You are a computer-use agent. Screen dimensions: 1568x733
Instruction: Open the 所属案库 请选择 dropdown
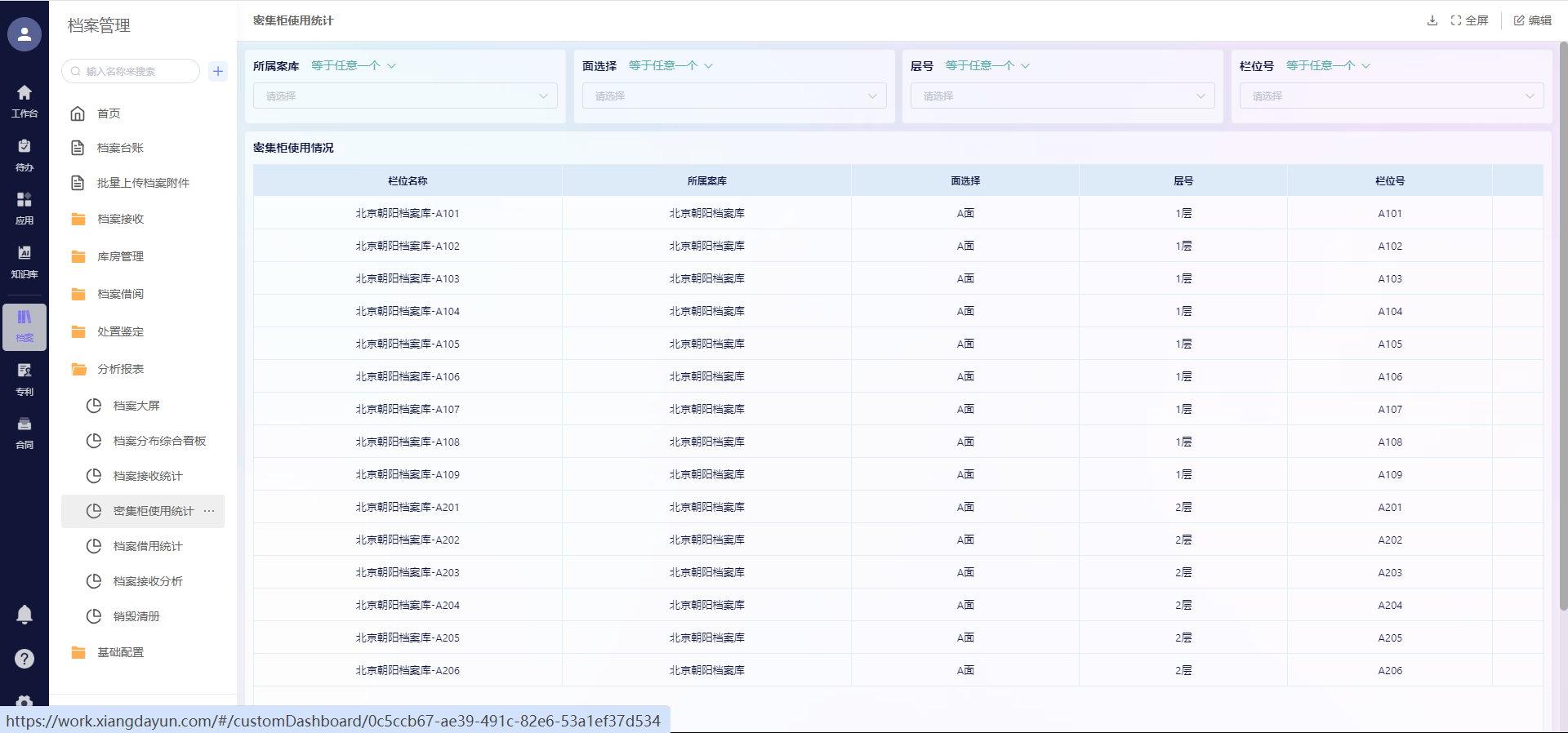coord(405,96)
